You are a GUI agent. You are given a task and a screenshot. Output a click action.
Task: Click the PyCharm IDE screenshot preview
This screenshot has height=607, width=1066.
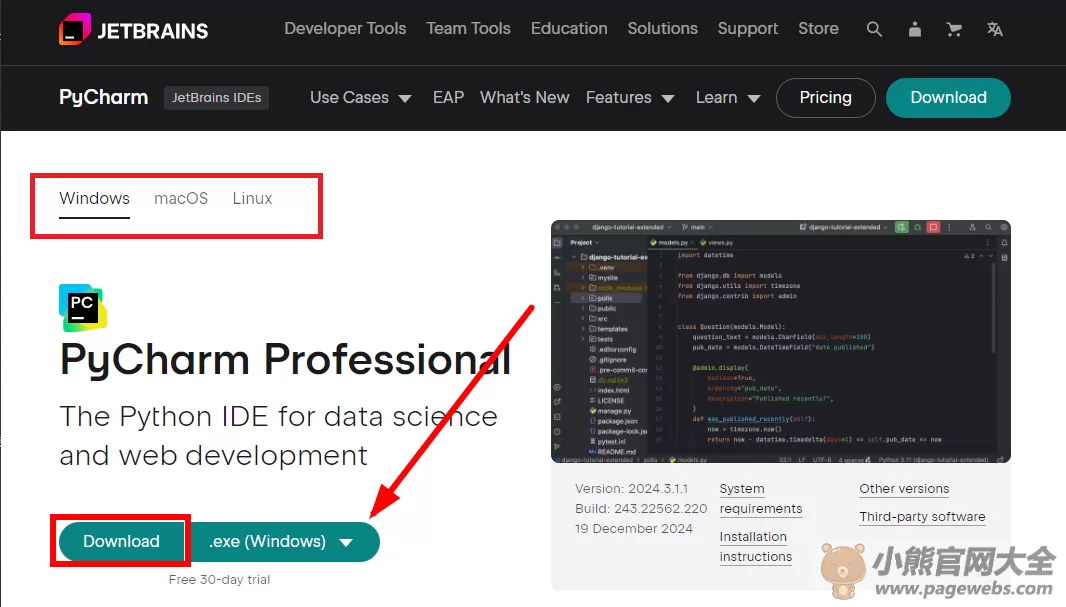click(780, 341)
